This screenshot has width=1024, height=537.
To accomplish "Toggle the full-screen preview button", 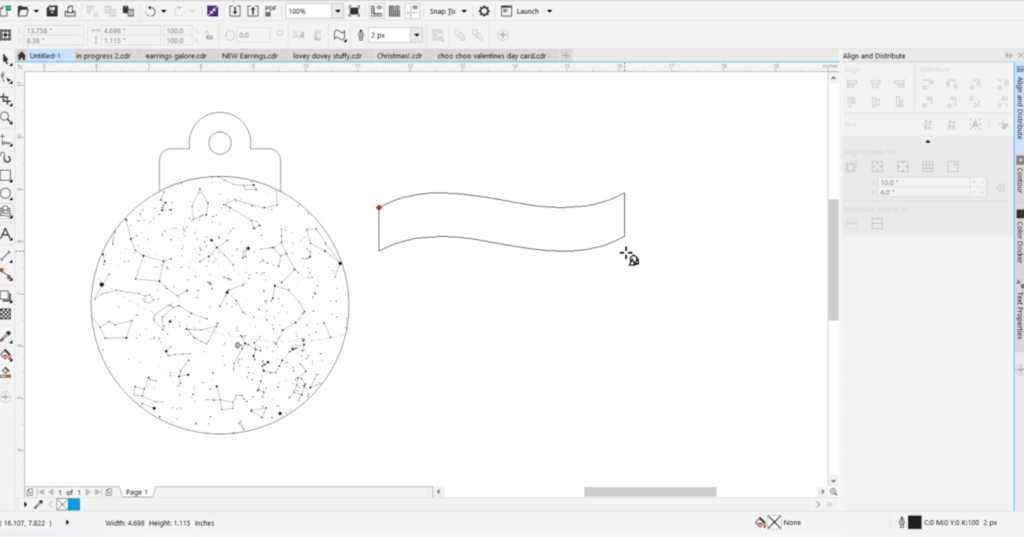I will tap(354, 11).
